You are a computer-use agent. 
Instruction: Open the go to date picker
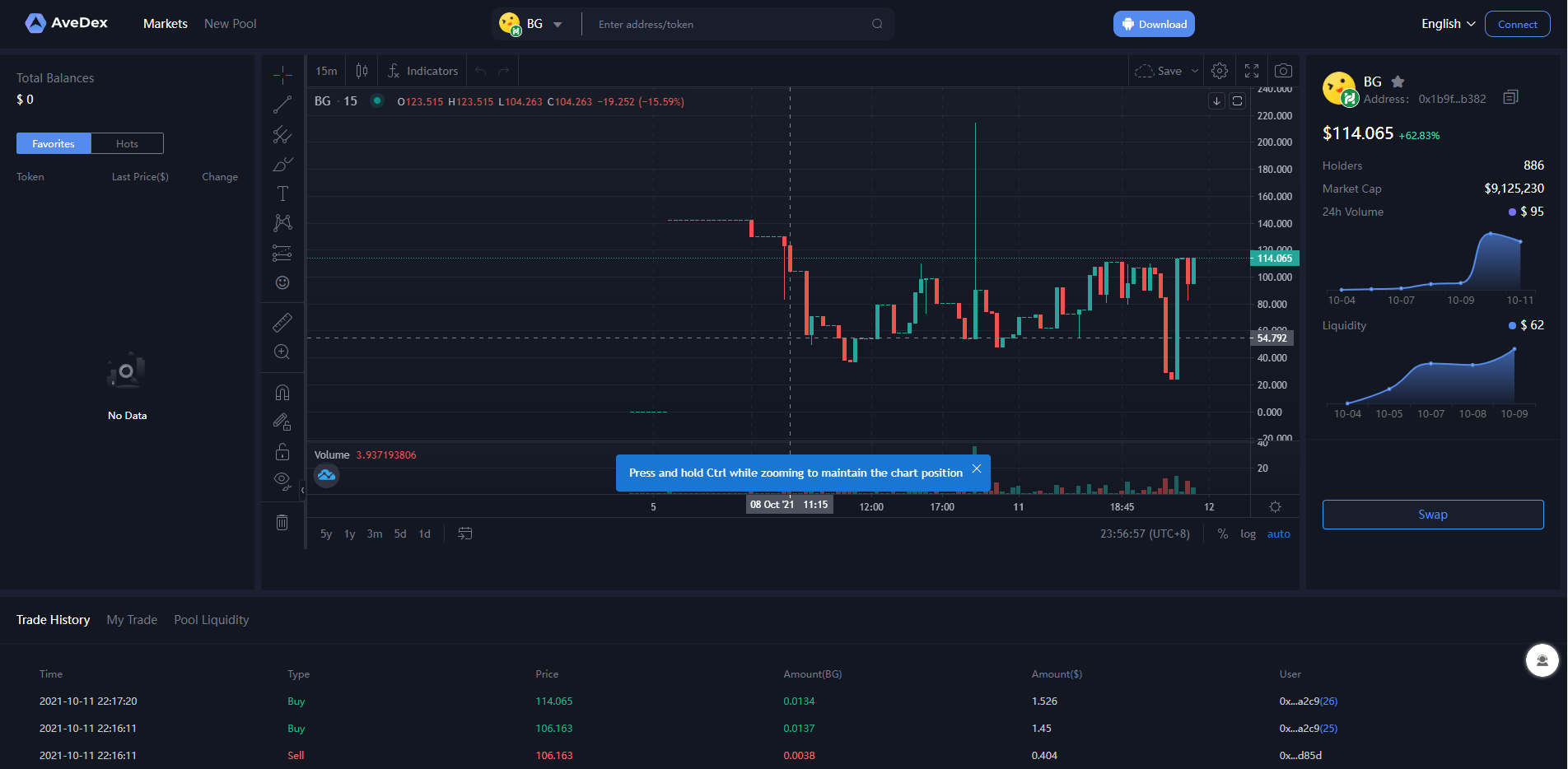[465, 534]
